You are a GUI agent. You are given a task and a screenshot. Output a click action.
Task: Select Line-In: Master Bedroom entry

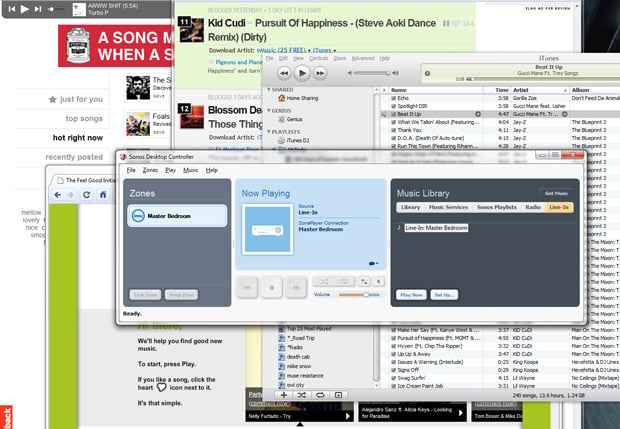click(436, 228)
